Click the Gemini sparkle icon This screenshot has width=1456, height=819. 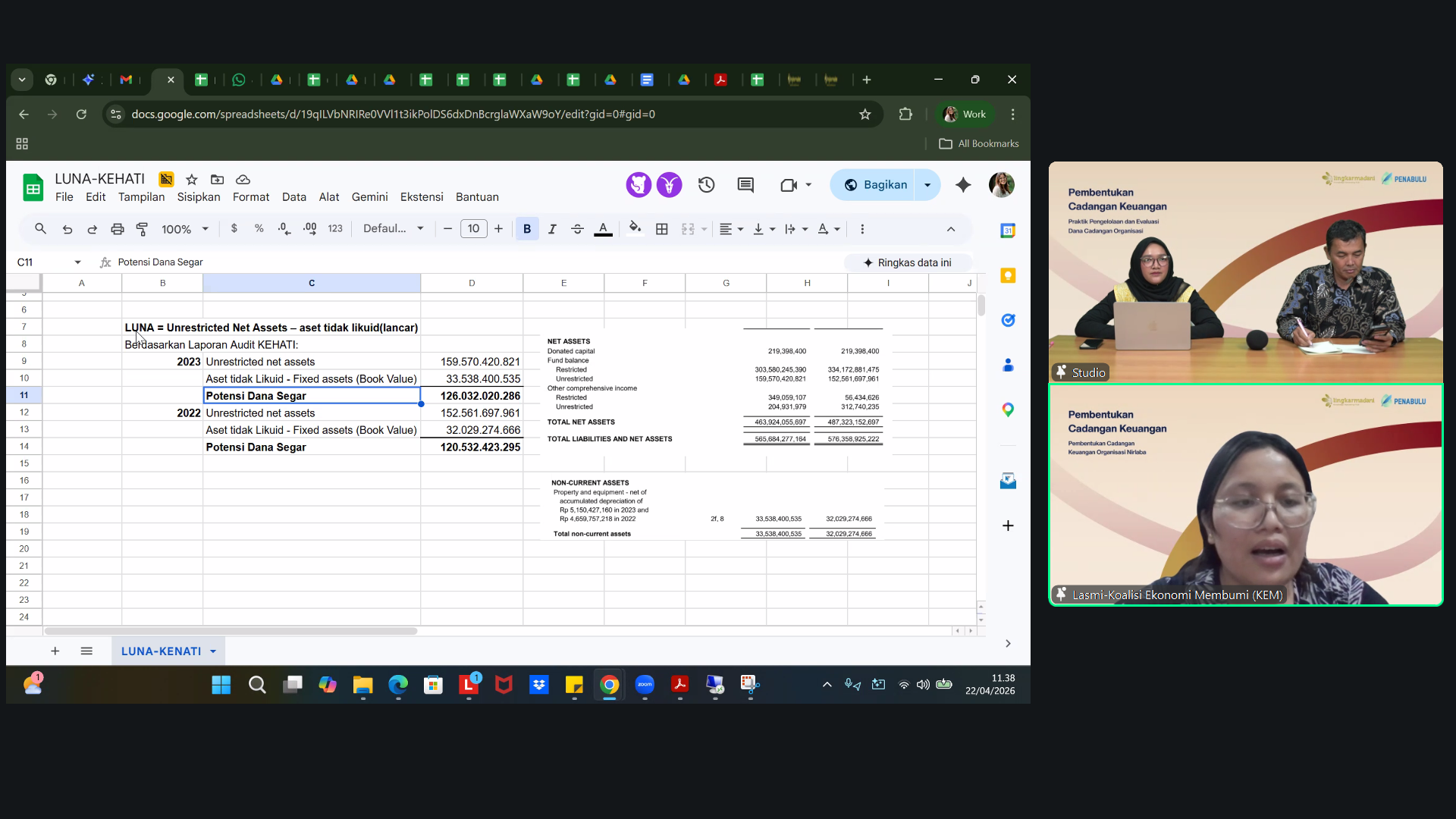coord(963,185)
